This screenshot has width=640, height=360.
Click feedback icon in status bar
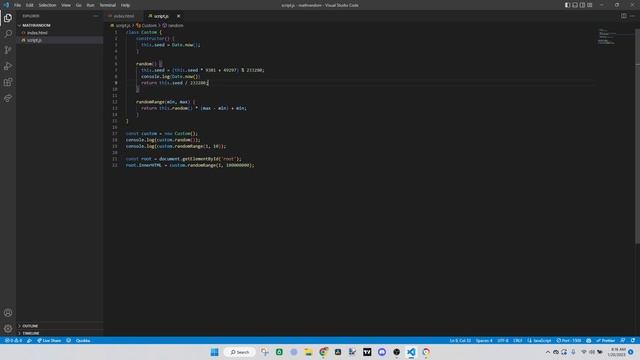623,340
